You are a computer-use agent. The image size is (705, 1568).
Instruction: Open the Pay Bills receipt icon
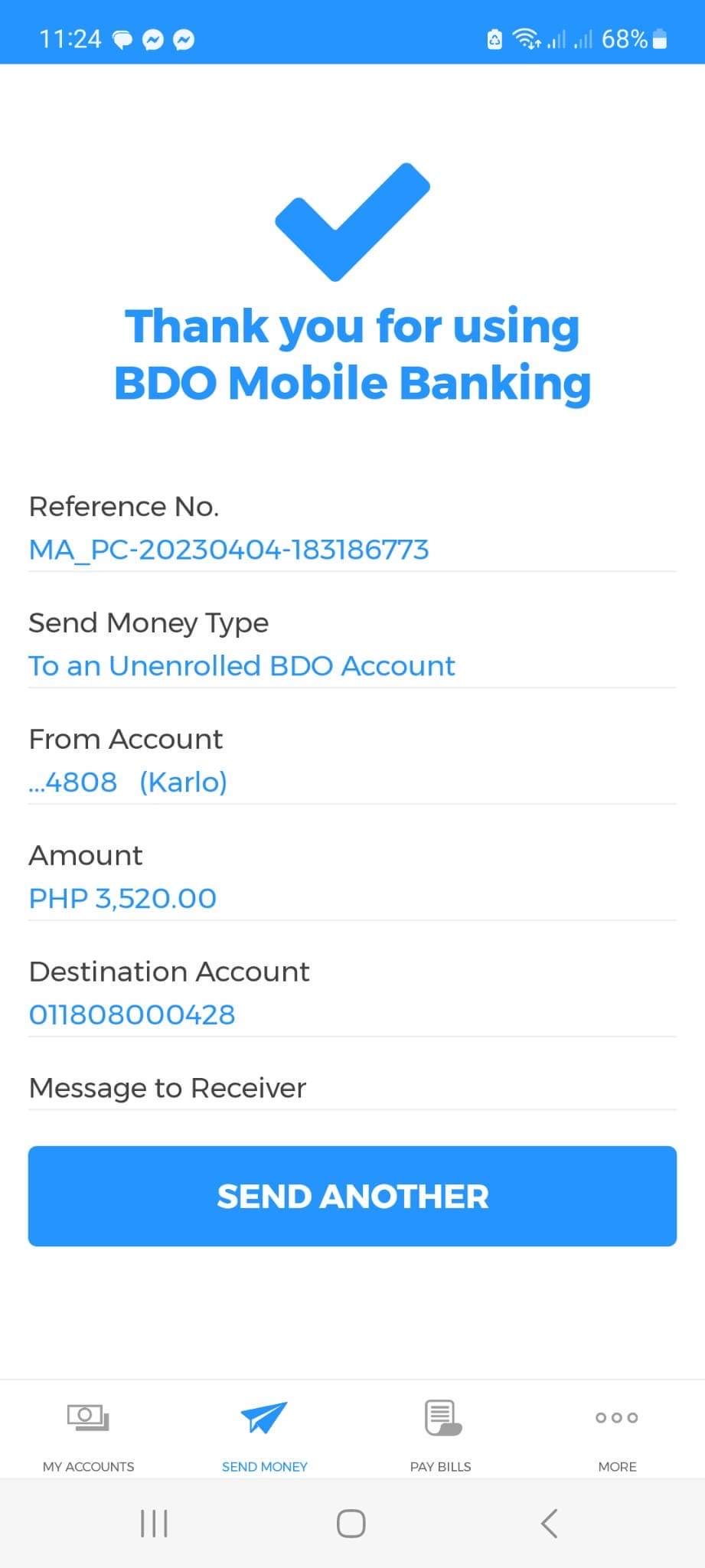coord(442,1417)
